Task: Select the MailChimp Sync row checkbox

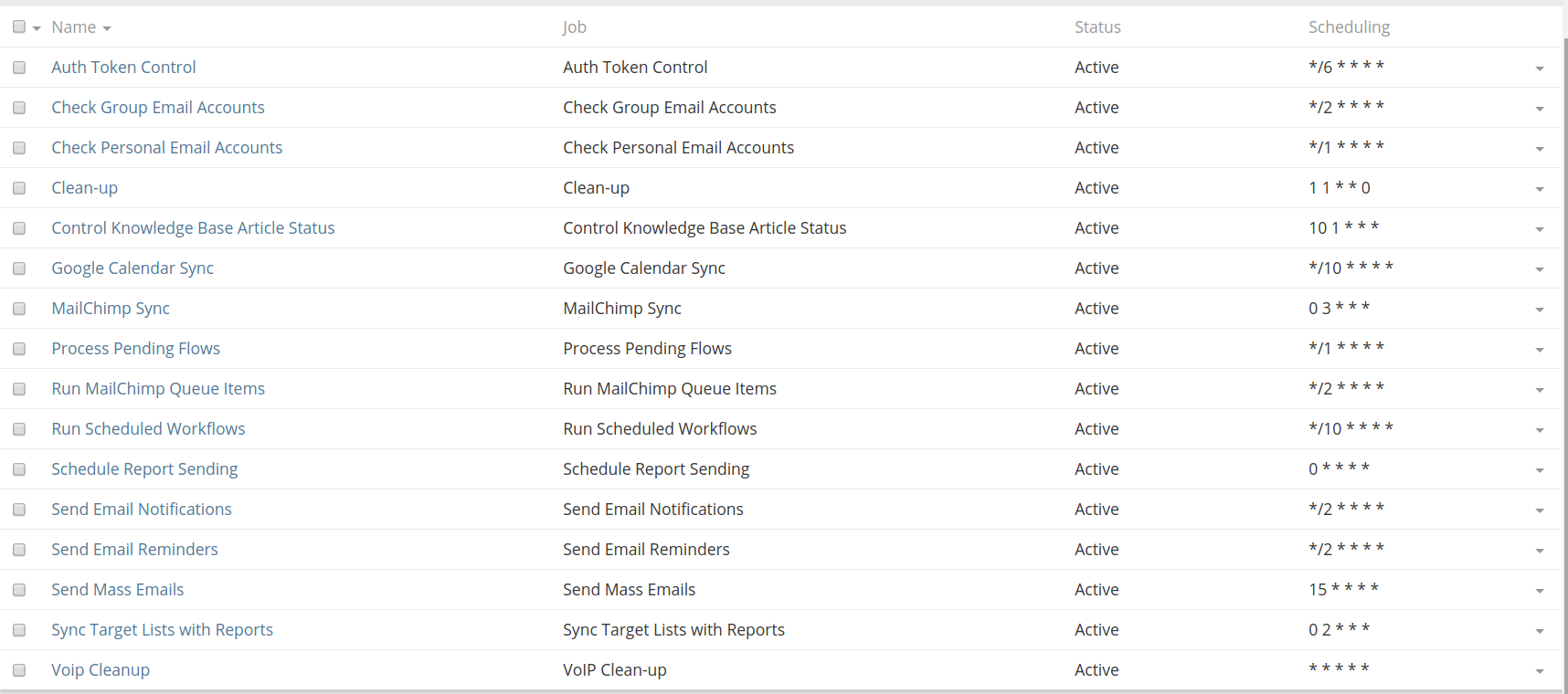Action: coord(19,309)
